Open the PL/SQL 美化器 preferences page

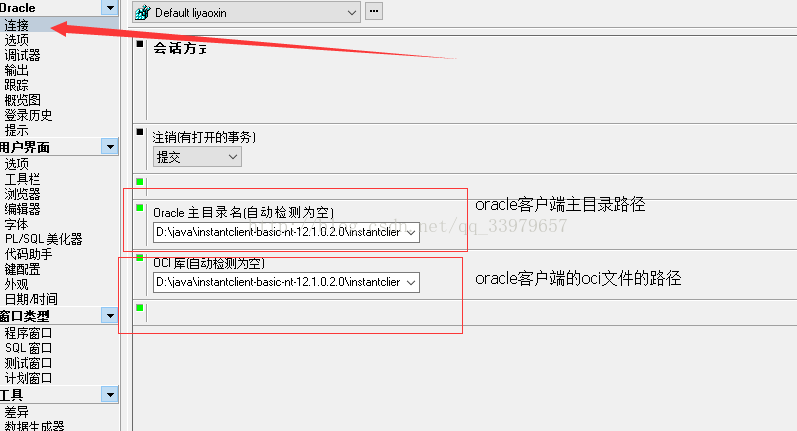(x=43, y=239)
